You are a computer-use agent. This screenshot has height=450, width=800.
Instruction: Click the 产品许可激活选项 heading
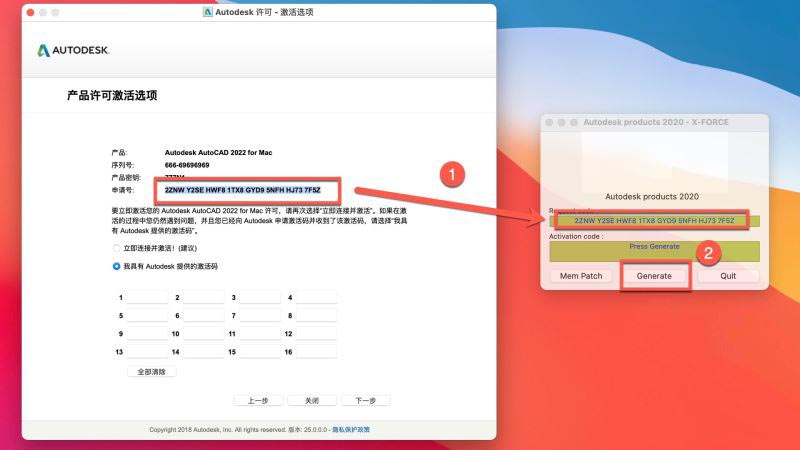point(112,95)
